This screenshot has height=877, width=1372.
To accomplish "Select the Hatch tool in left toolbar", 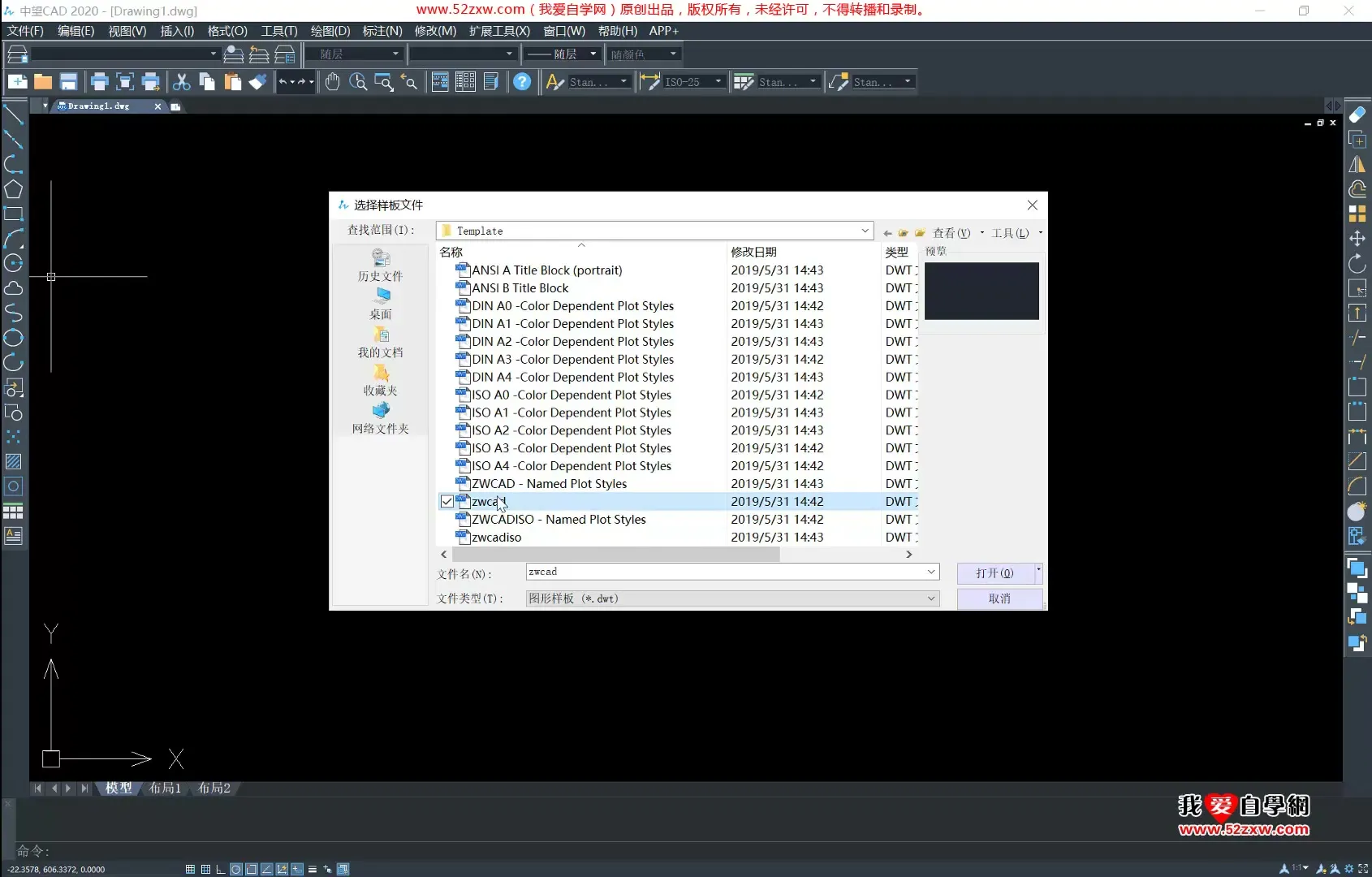I will click(x=14, y=462).
